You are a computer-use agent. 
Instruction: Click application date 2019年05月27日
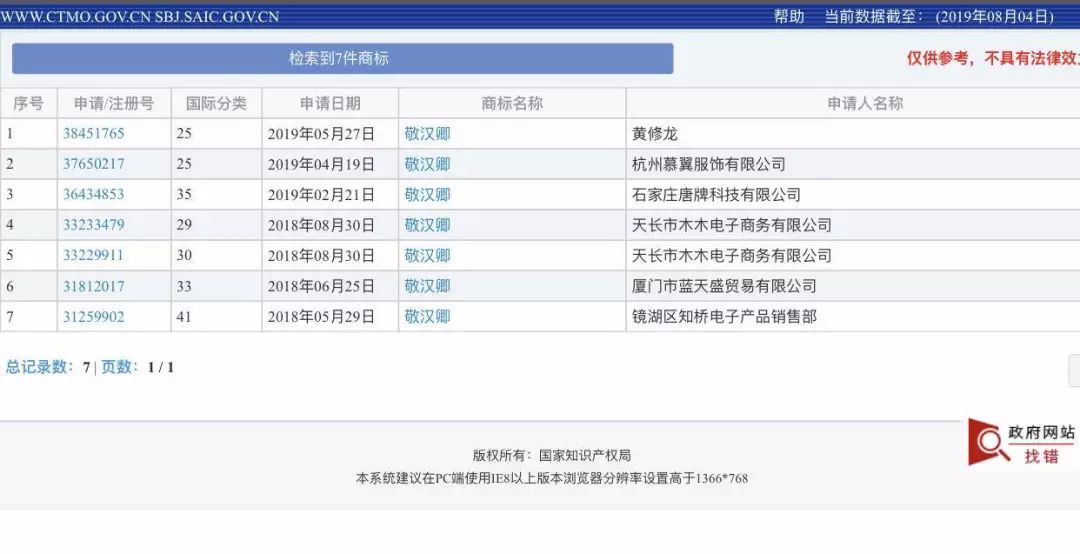(x=321, y=134)
